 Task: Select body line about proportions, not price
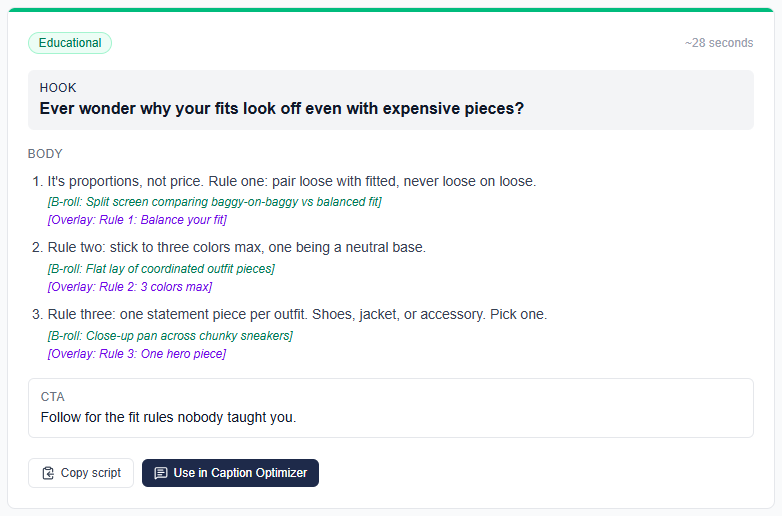(292, 181)
